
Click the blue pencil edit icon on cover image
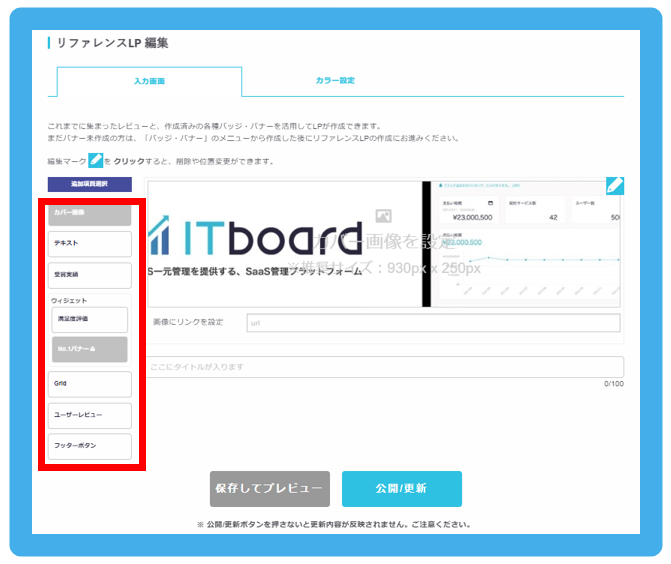point(614,186)
